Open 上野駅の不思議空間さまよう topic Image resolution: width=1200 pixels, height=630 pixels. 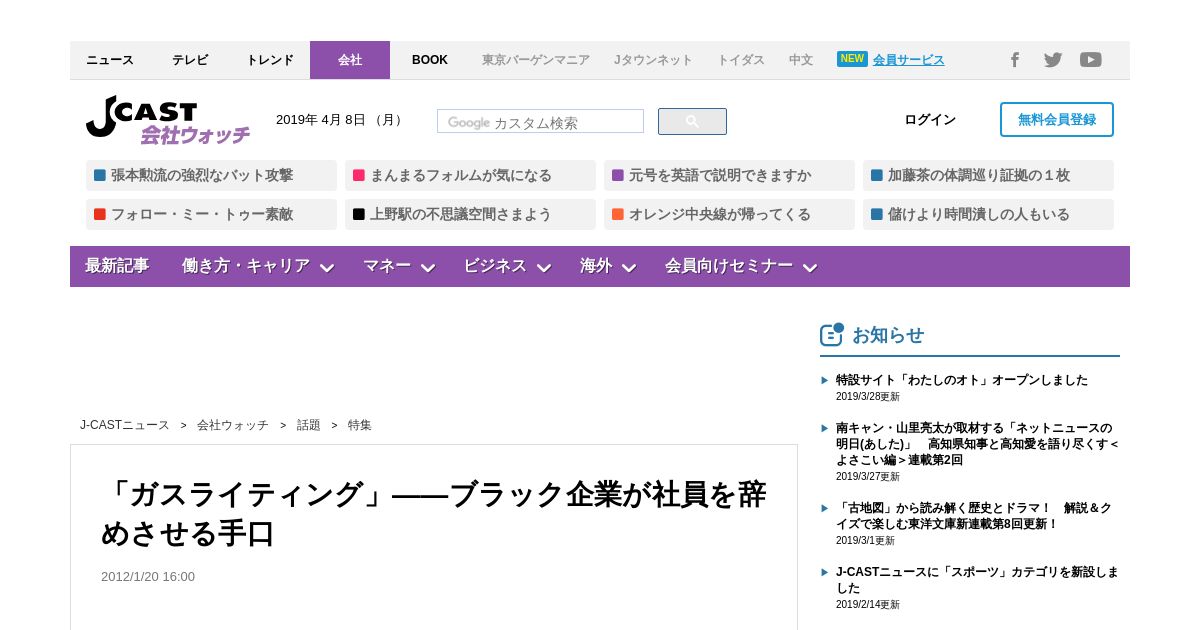pyautogui.click(x=470, y=214)
